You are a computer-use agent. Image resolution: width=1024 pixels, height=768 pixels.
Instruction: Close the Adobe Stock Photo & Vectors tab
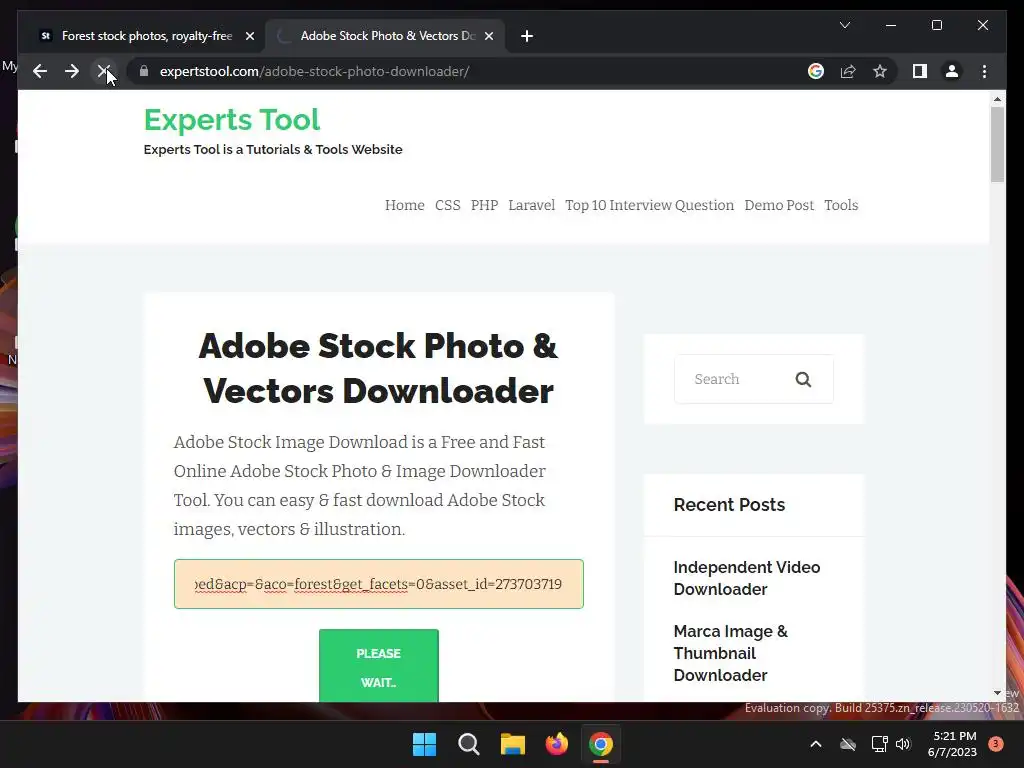488,36
